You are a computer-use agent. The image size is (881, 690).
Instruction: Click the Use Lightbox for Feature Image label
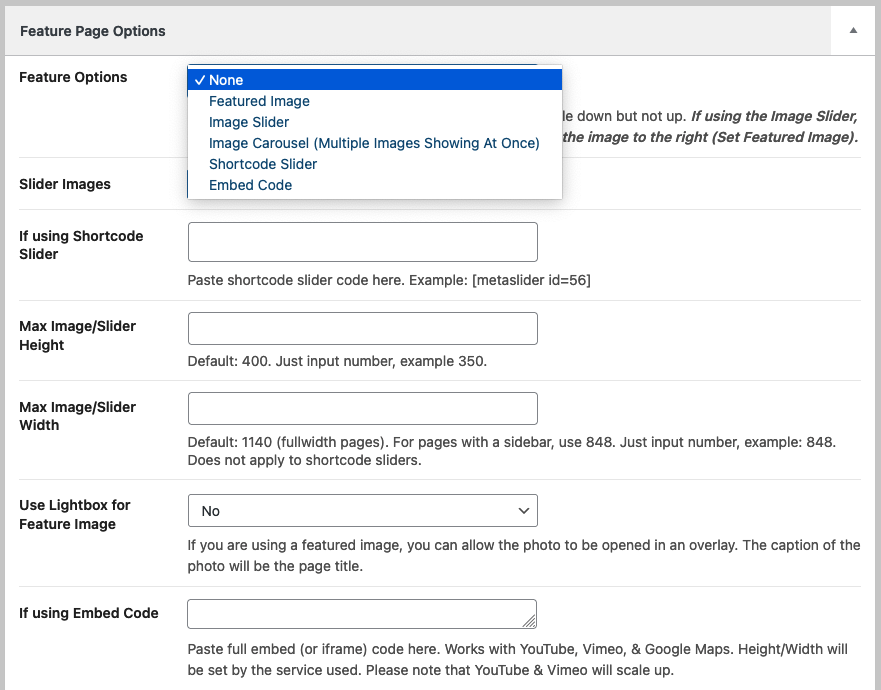click(75, 514)
